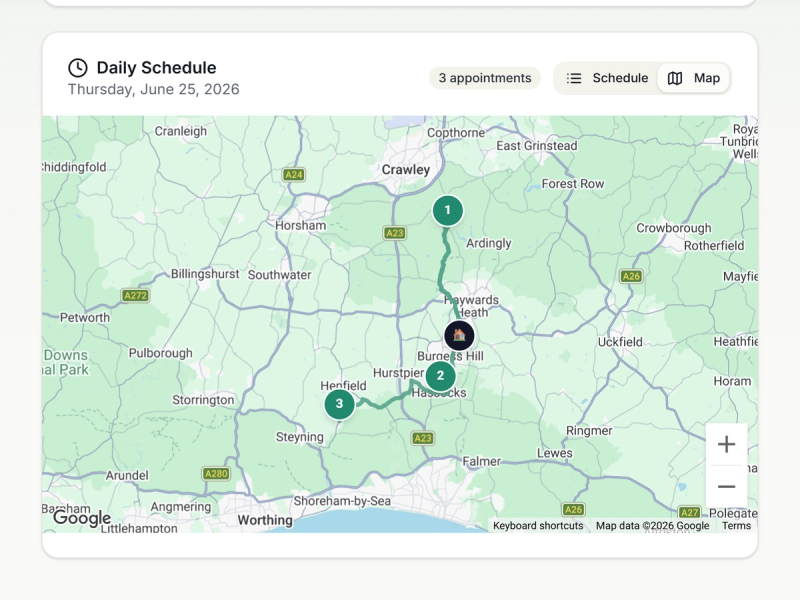Select map marker number 1

click(x=447, y=210)
